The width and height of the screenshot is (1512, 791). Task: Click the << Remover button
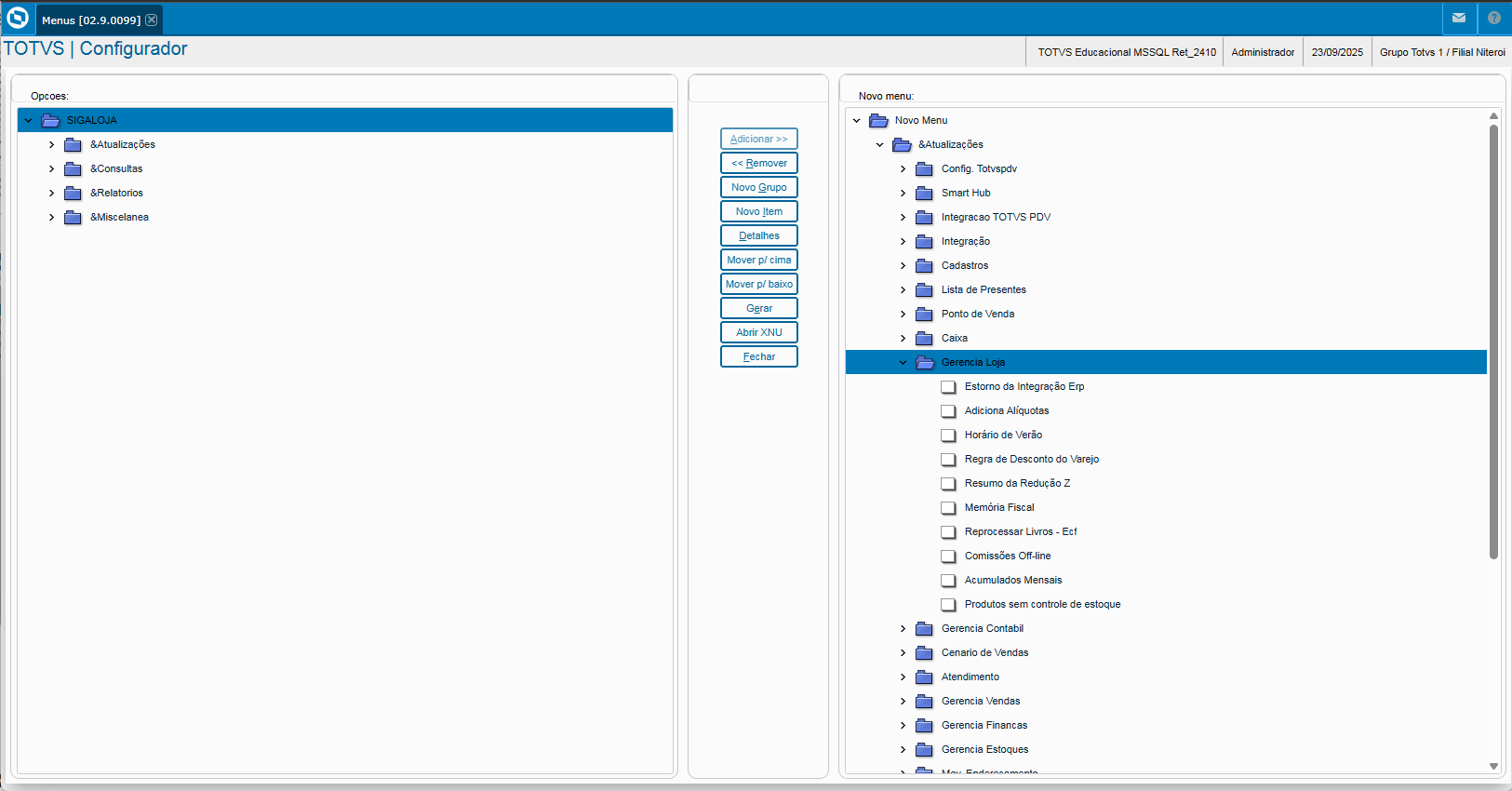coord(759,163)
